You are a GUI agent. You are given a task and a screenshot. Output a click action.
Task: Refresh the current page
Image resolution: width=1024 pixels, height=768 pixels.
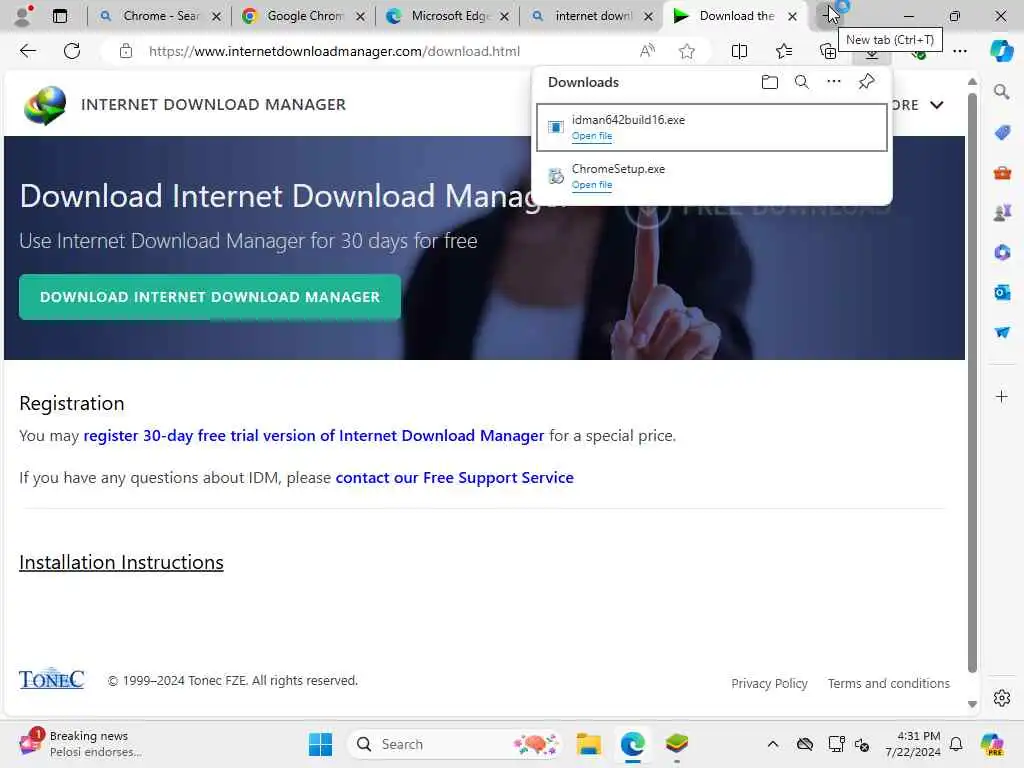click(72, 51)
